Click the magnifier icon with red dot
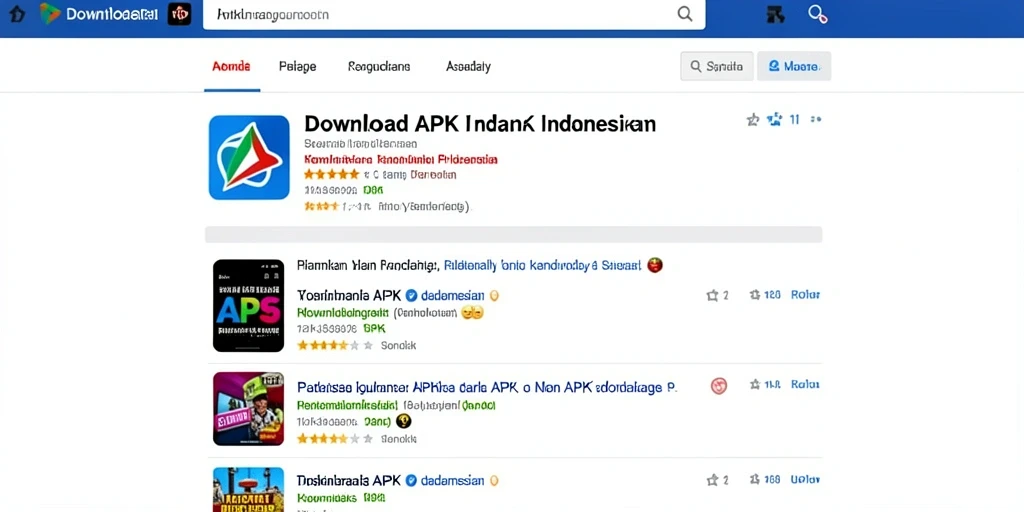Screen dimensions: 1024x512 (x=818, y=14)
